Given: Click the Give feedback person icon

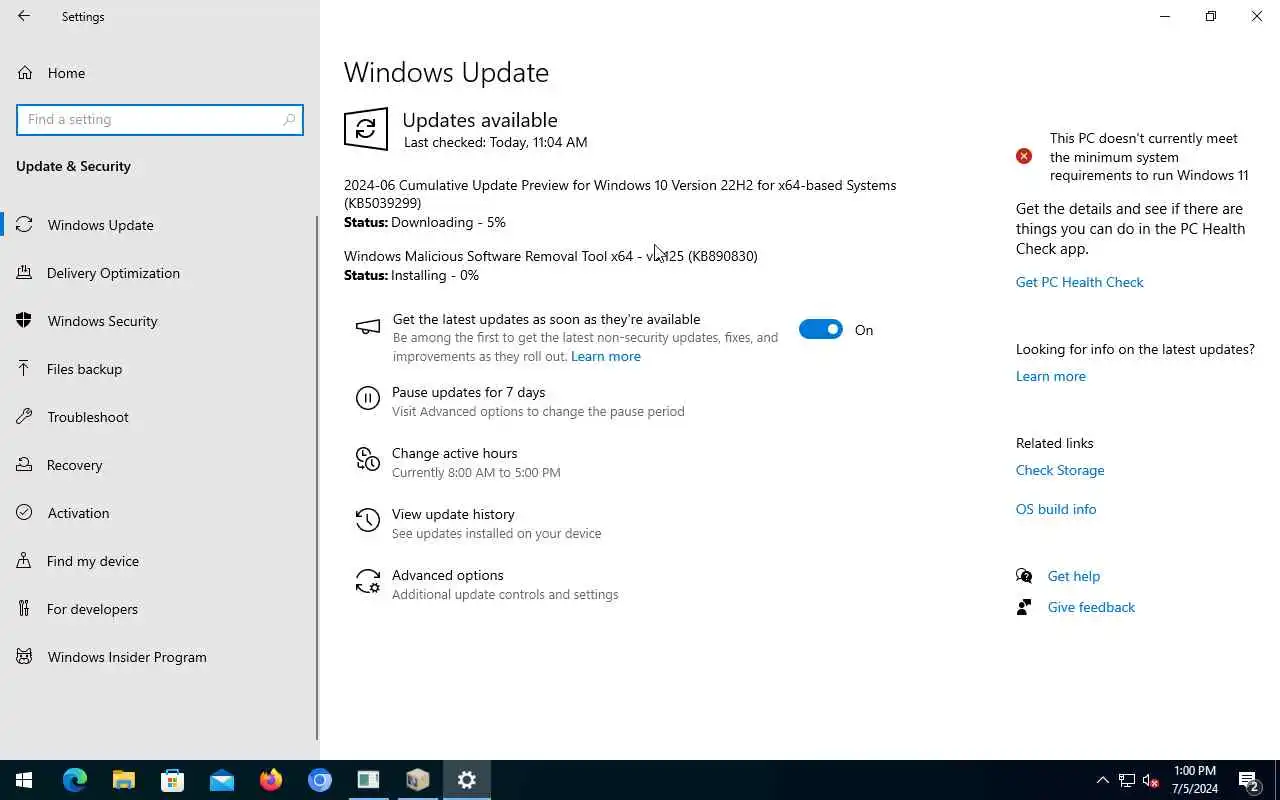Looking at the screenshot, I should (x=1024, y=607).
